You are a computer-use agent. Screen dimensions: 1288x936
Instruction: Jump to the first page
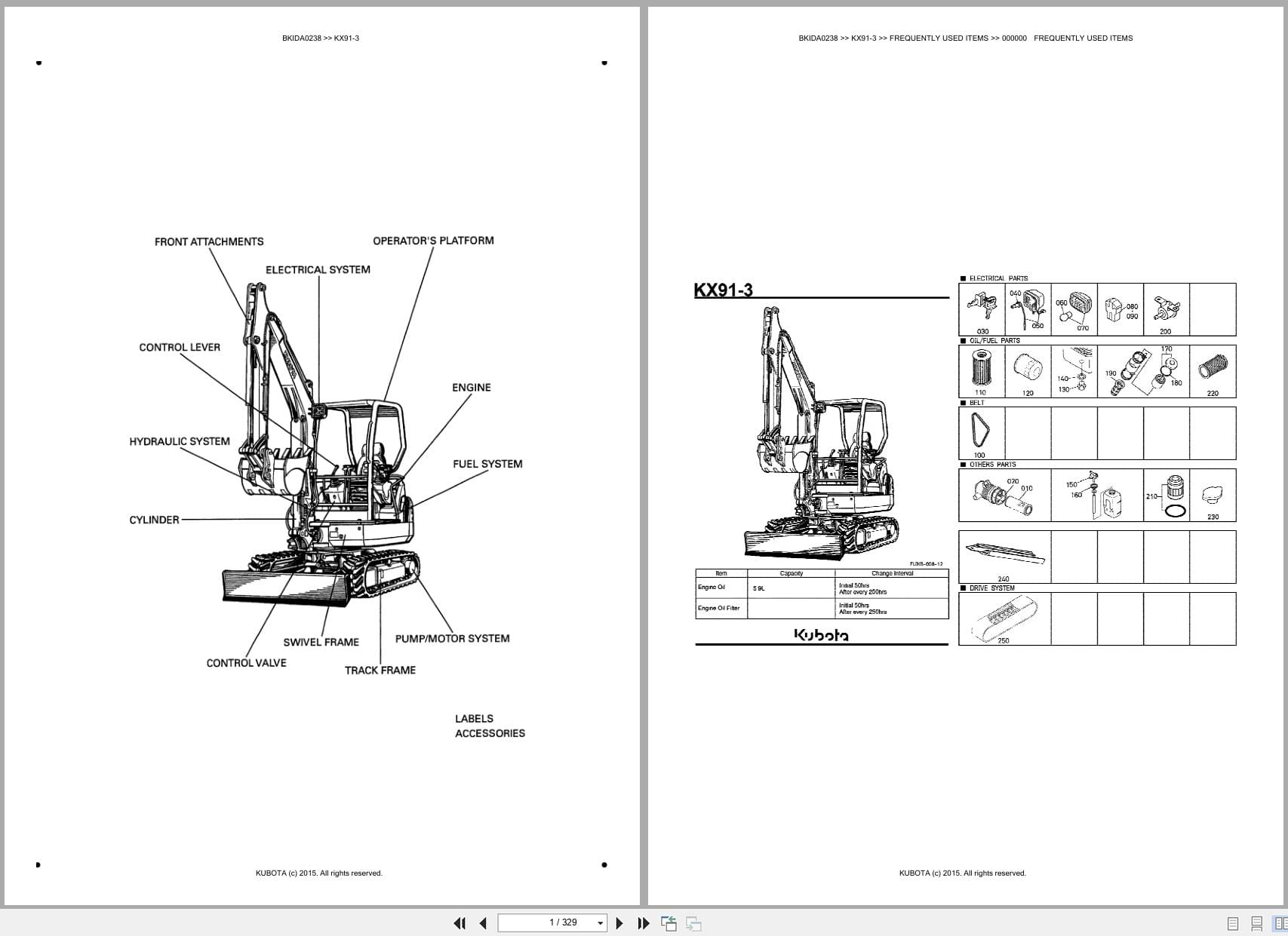coord(460,922)
